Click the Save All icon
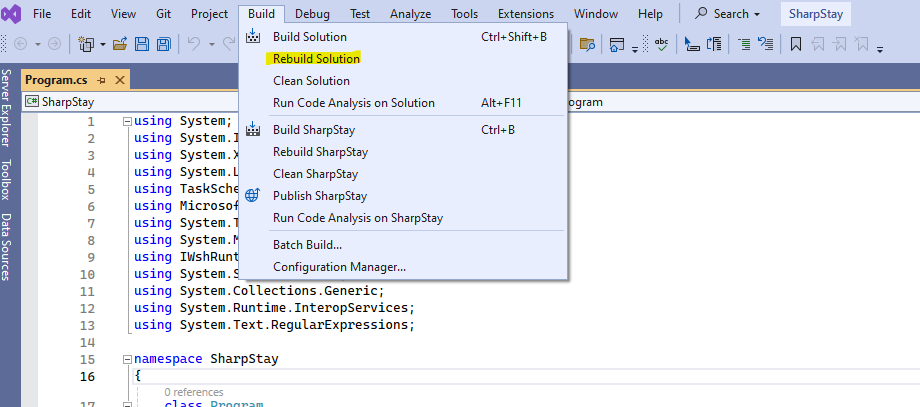 (162, 44)
